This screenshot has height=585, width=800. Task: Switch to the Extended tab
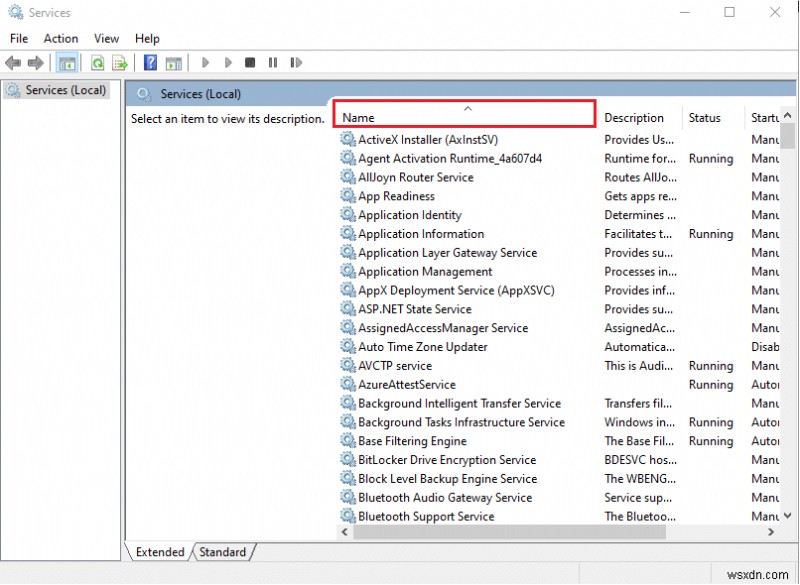(158, 551)
